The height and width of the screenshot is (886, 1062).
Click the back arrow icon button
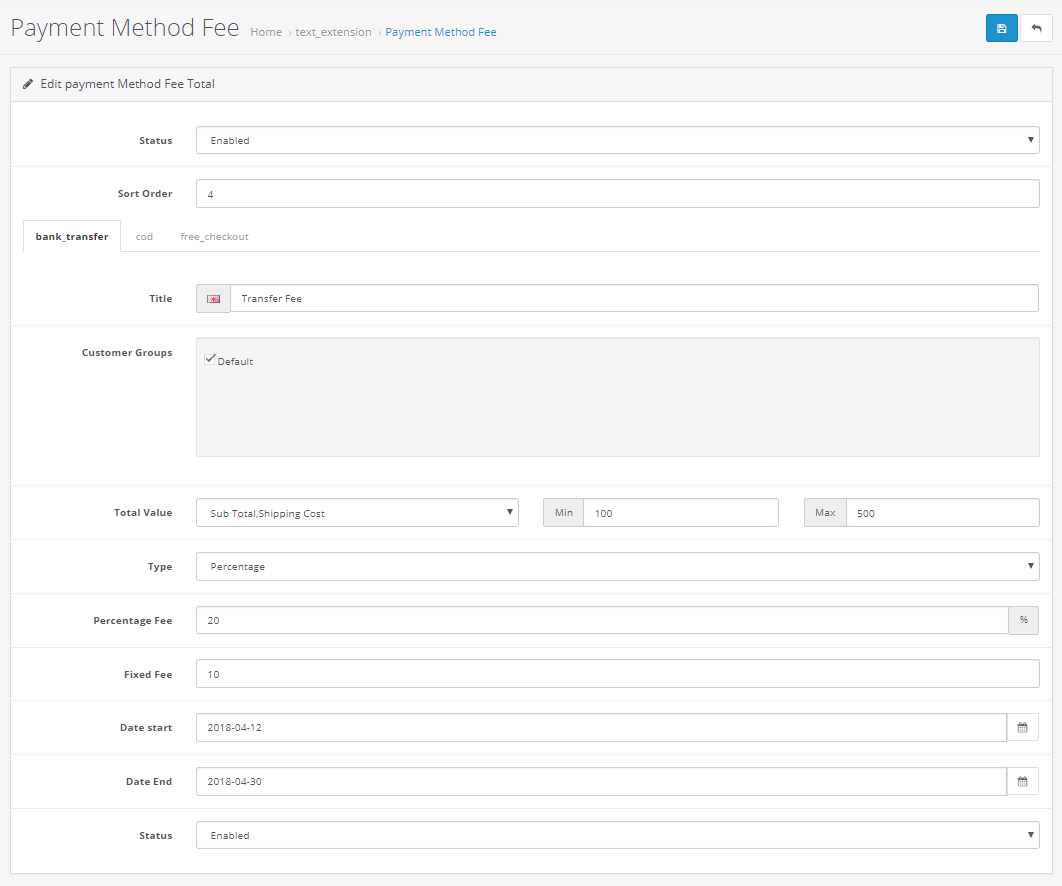1036,28
